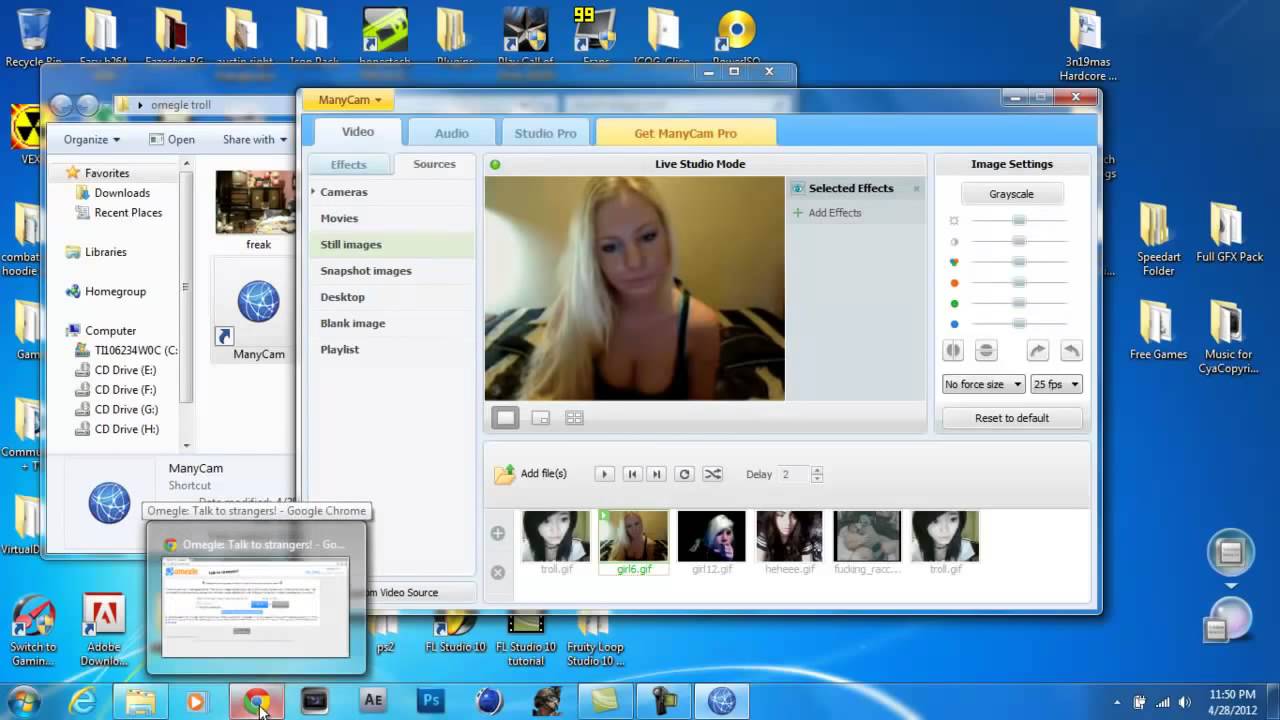Image resolution: width=1280 pixels, height=720 pixels.
Task: Close the Selected Effects panel
Action: (x=916, y=188)
